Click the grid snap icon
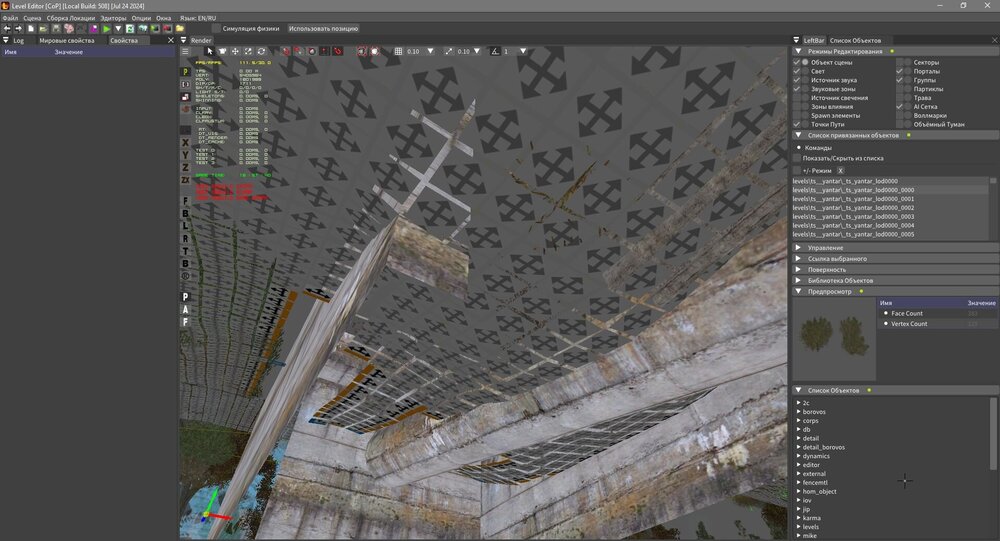The image size is (1000, 541). (x=398, y=51)
